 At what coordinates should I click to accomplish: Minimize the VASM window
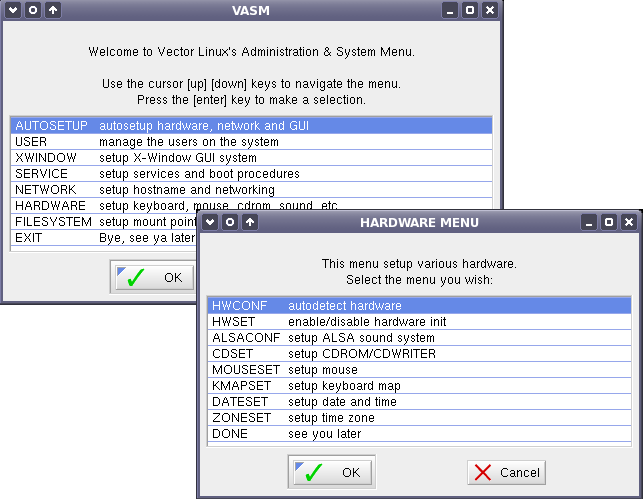[x=450, y=10]
